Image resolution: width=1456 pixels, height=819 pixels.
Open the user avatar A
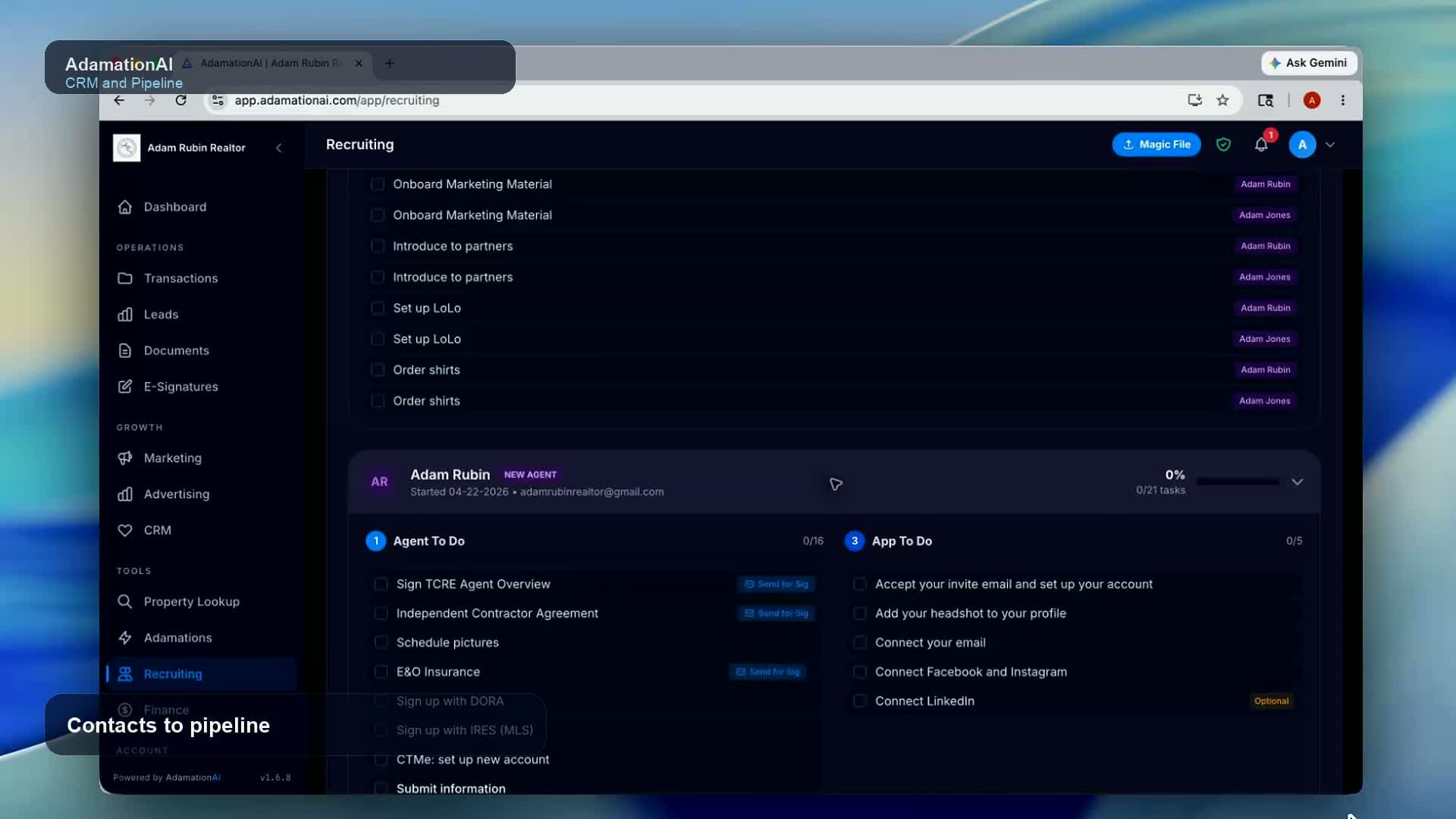tap(1302, 144)
